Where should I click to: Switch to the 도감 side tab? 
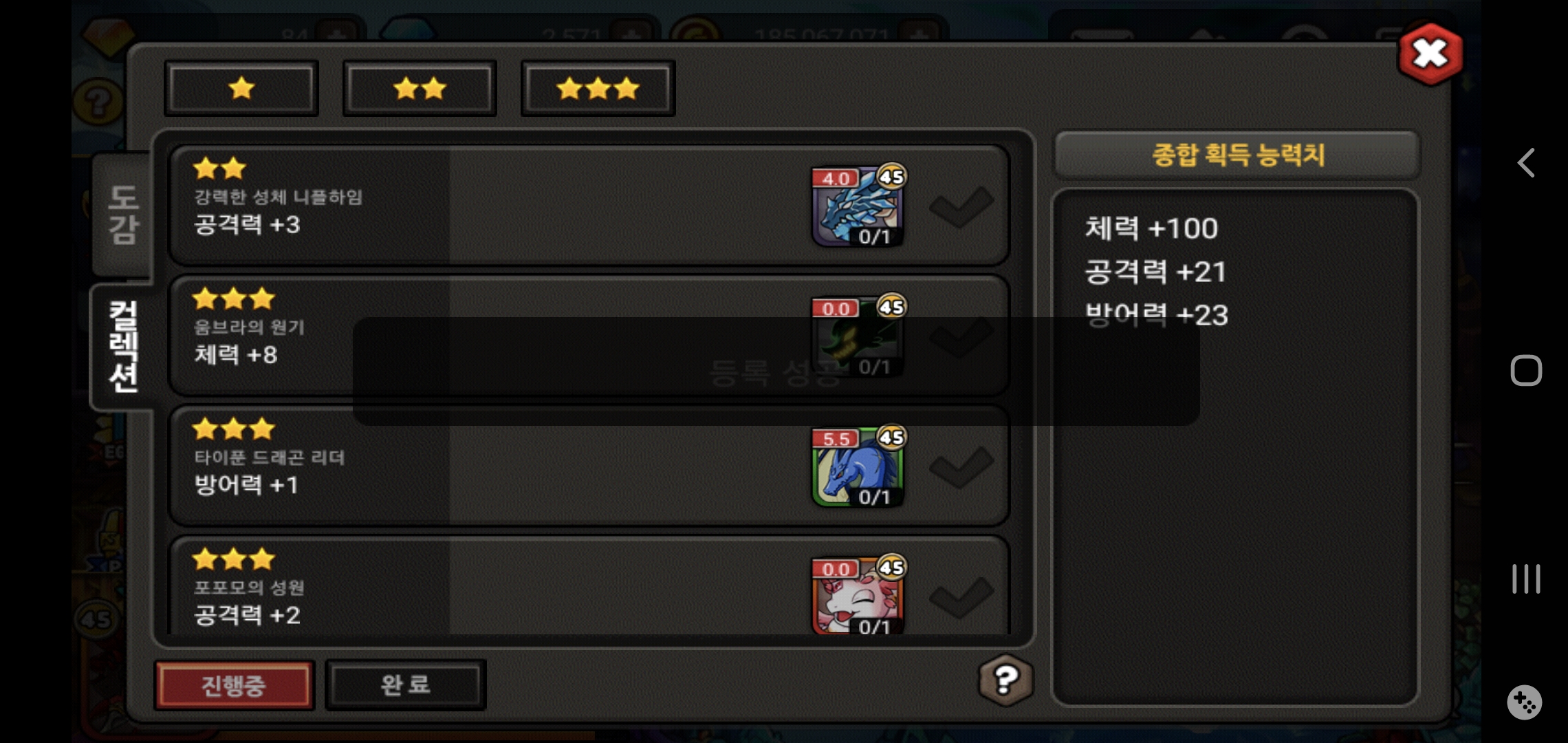point(122,215)
